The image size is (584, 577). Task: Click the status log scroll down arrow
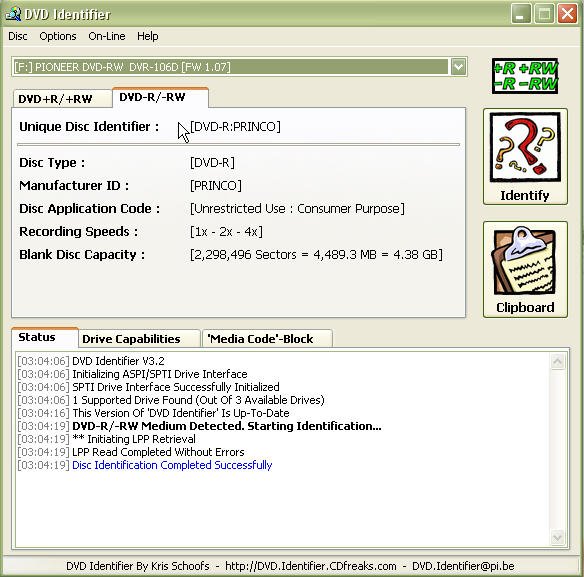(558, 537)
